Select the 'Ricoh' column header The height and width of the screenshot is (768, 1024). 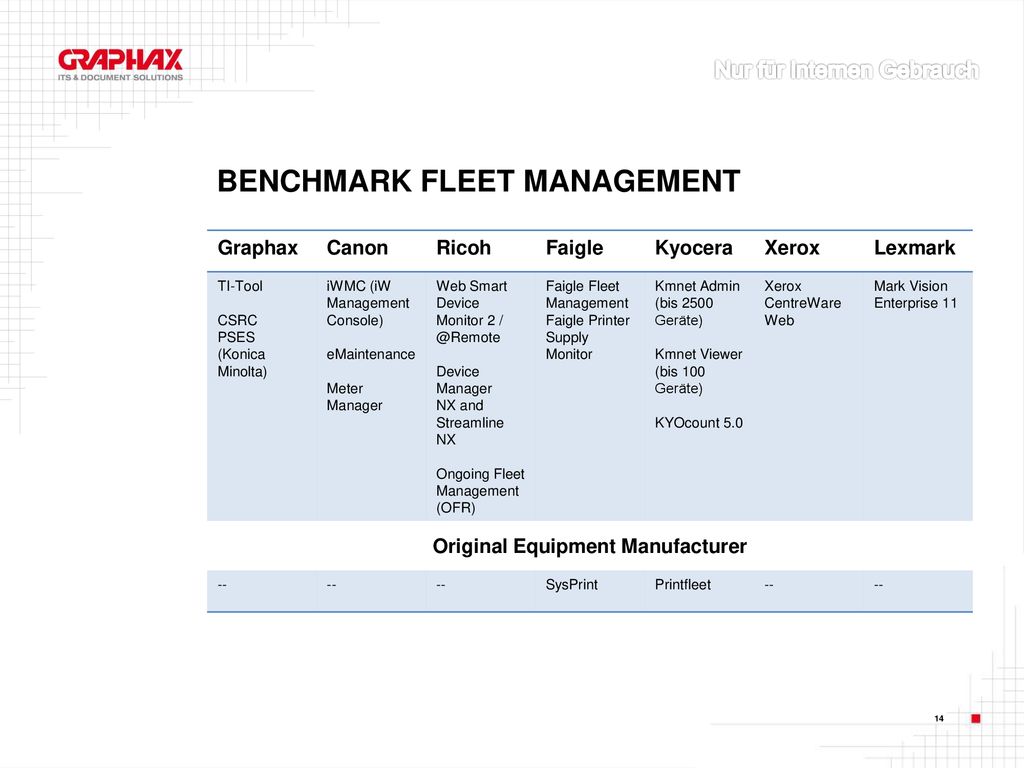click(463, 248)
